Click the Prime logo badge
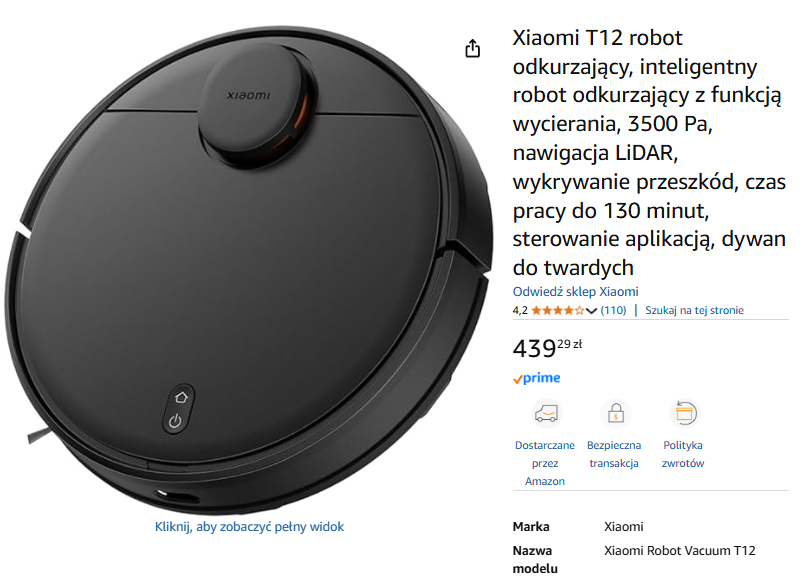Screen dimensions: 803x584 point(537,379)
